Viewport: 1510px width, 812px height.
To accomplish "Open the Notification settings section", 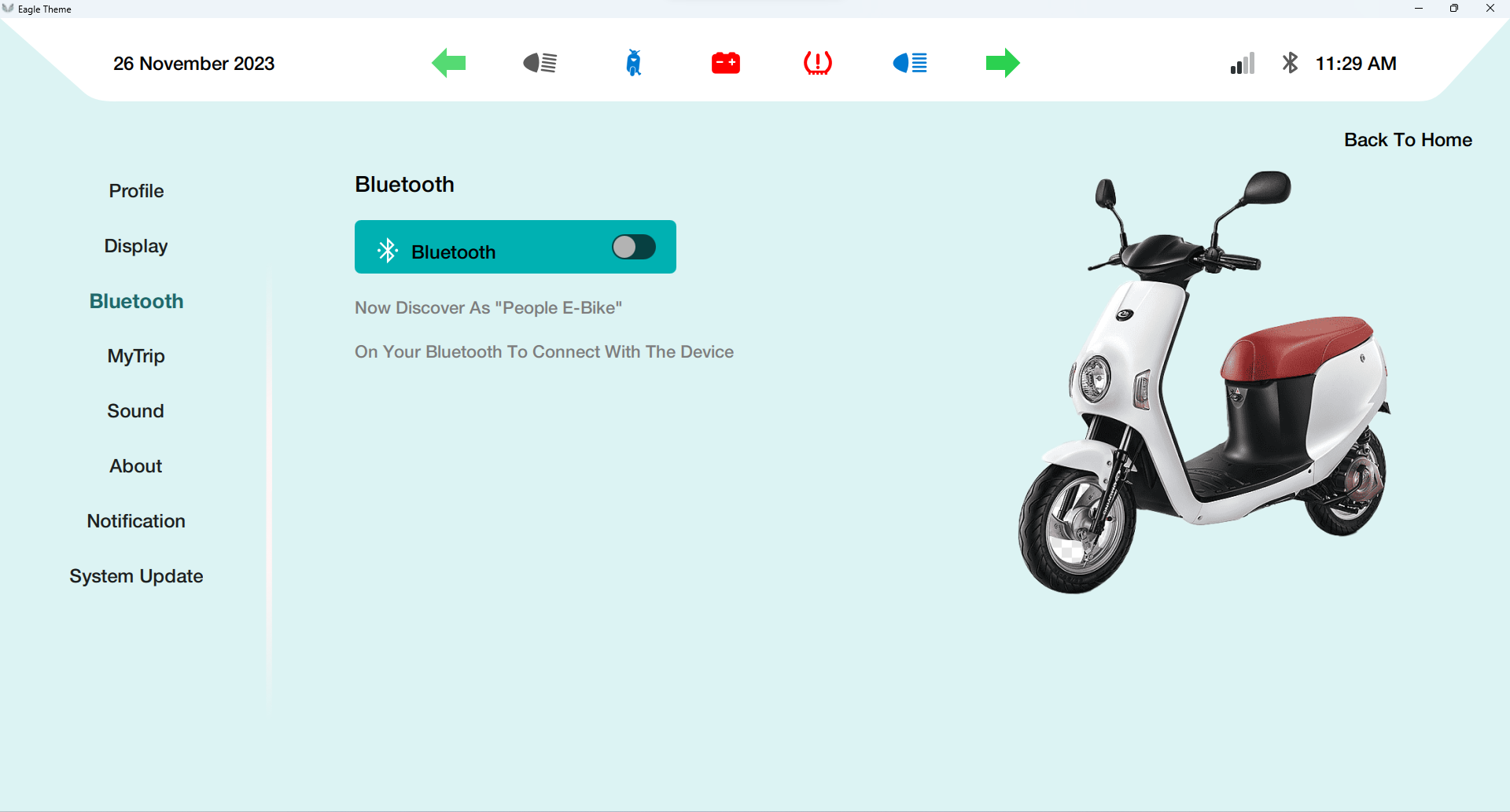I will (136, 521).
